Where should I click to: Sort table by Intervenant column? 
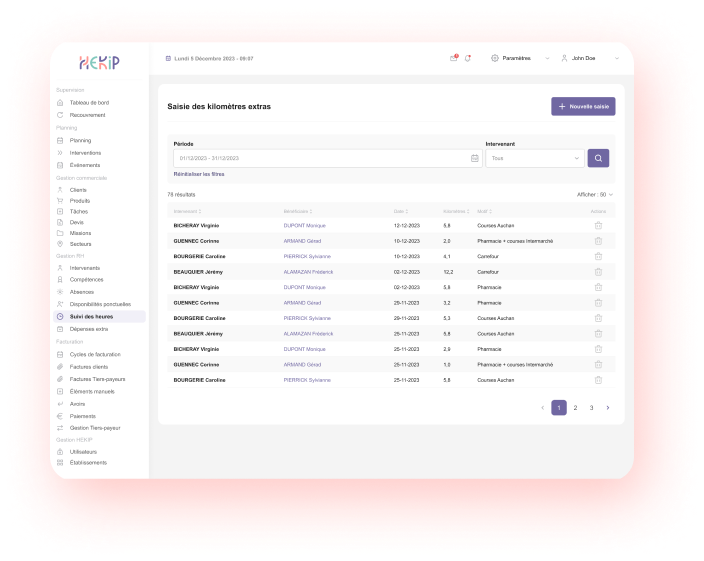(x=187, y=211)
